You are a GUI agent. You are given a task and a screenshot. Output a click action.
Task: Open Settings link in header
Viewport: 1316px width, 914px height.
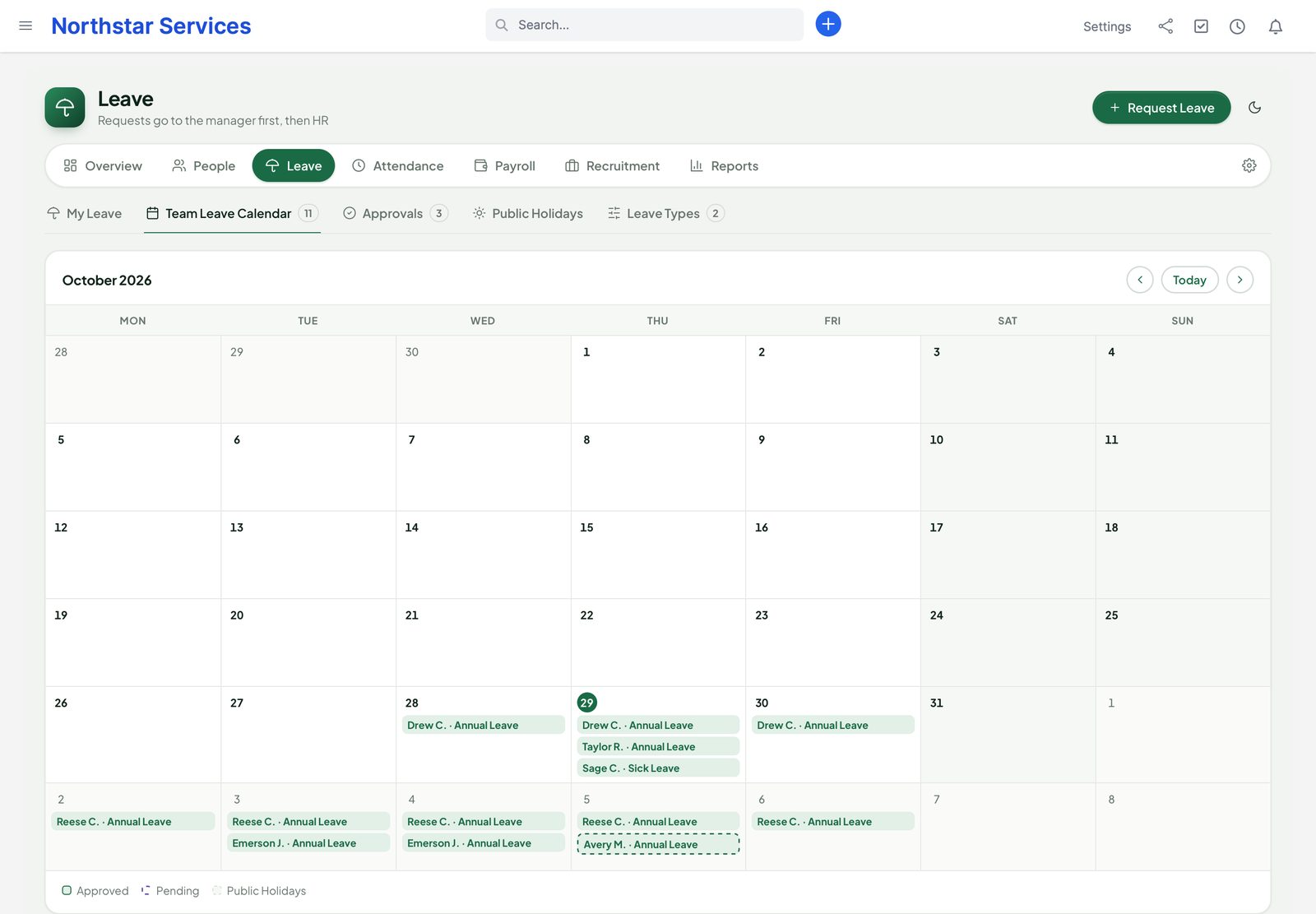[1107, 26]
